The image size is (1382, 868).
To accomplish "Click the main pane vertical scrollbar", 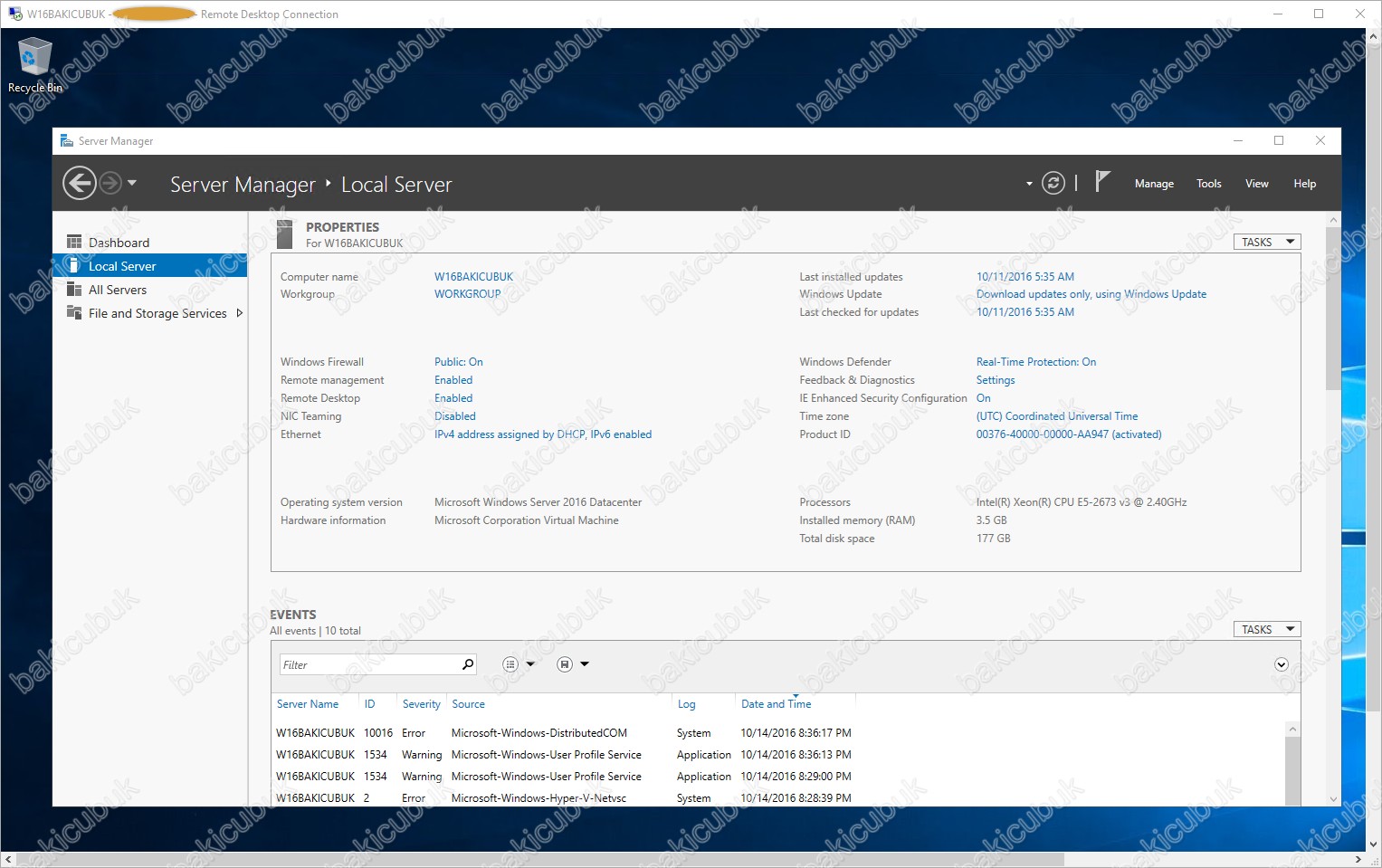I will [1333, 308].
